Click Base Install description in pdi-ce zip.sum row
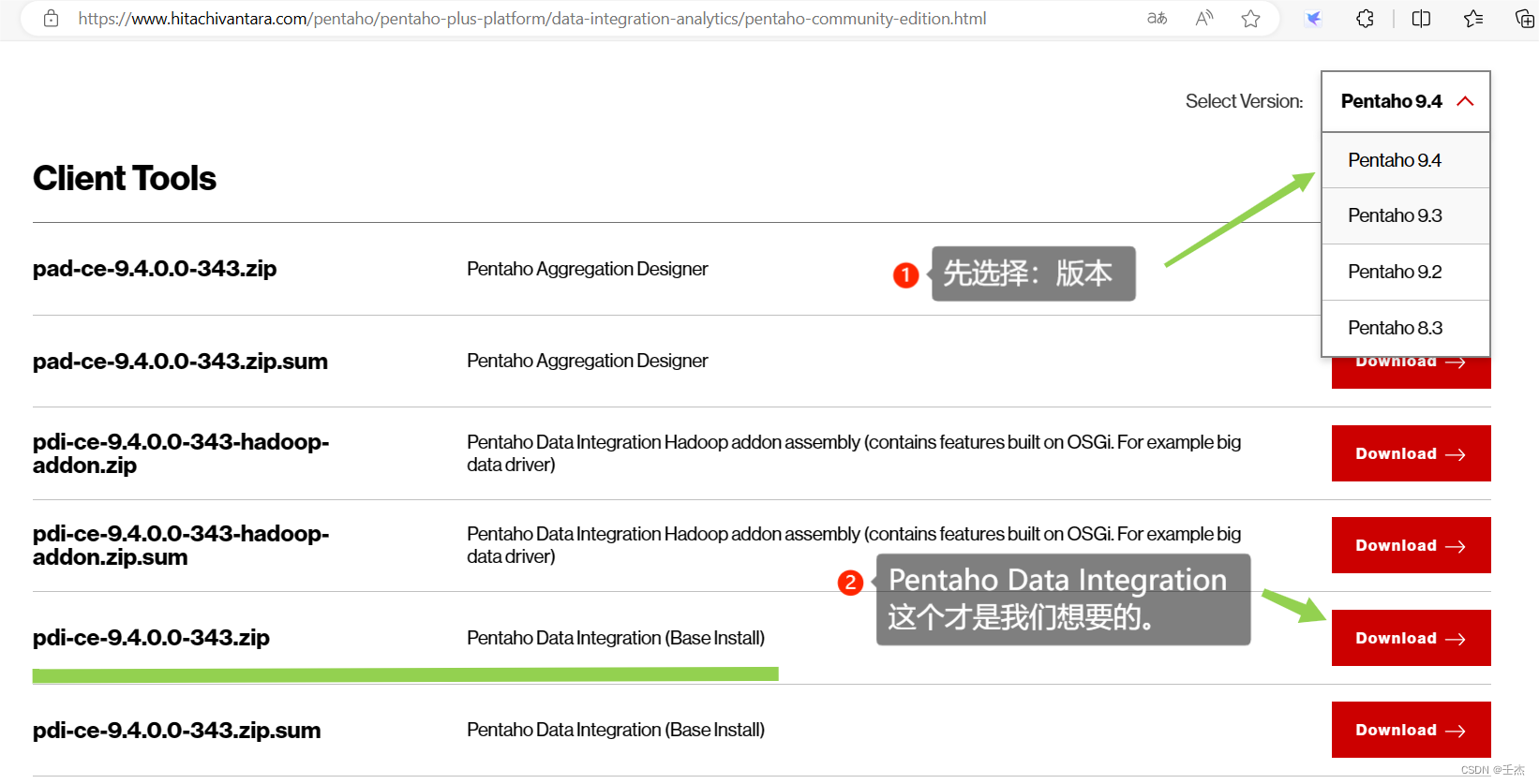The width and height of the screenshot is (1539, 784). coord(616,730)
